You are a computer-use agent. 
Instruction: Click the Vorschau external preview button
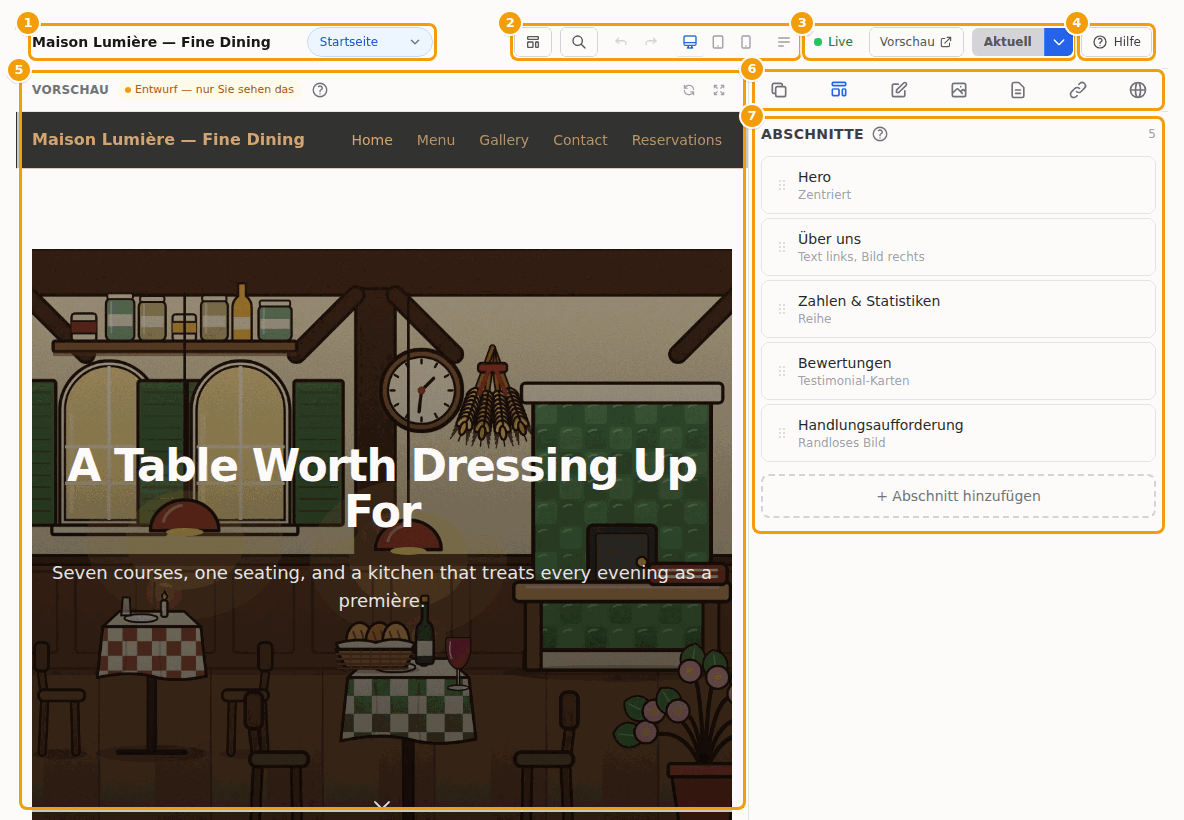point(916,42)
